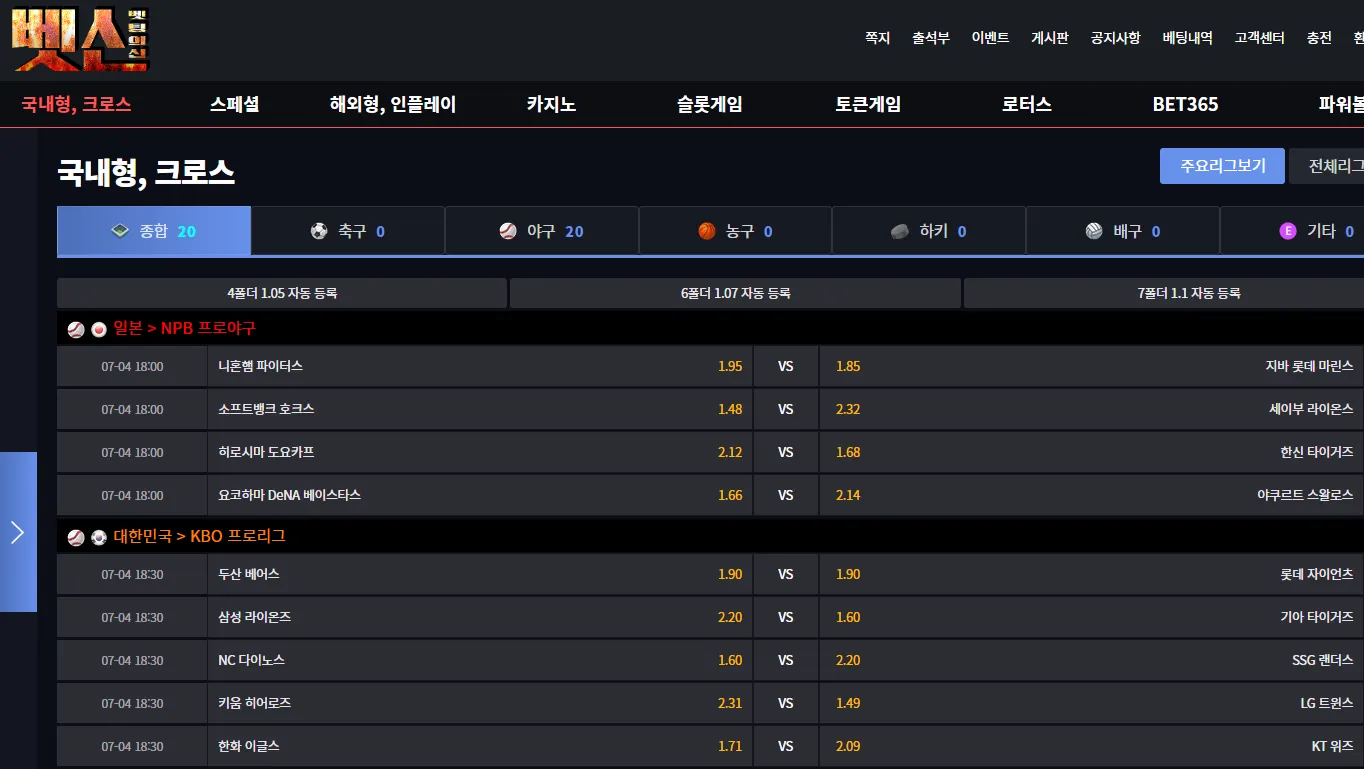Bet on SSG 랜더스 at 2.20
The width and height of the screenshot is (1364, 769).
(x=1090, y=660)
